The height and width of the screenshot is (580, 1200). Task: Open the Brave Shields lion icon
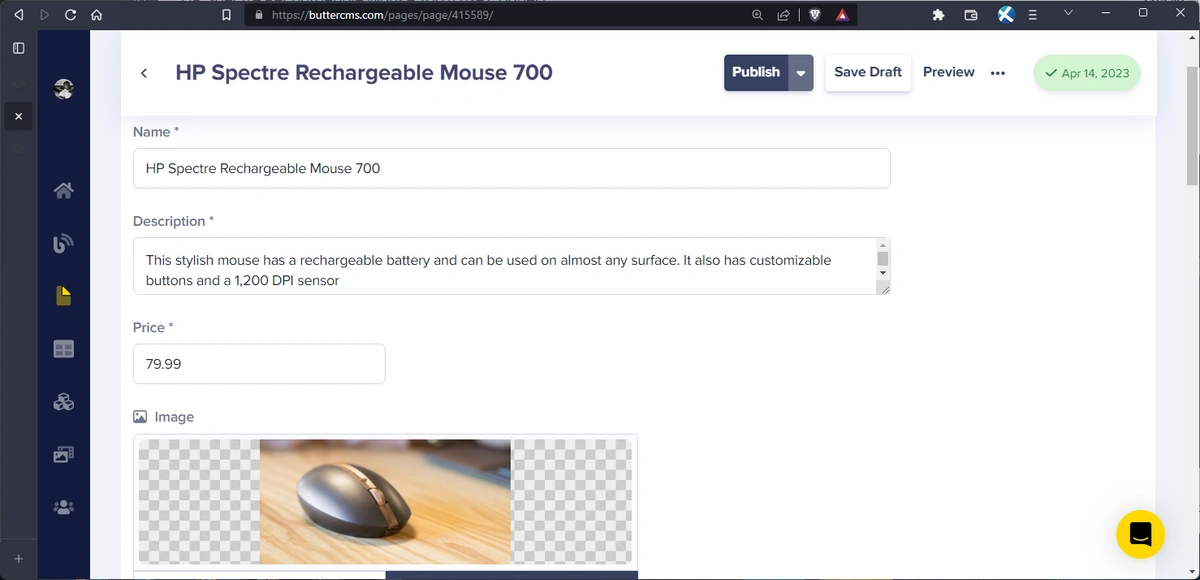[815, 15]
